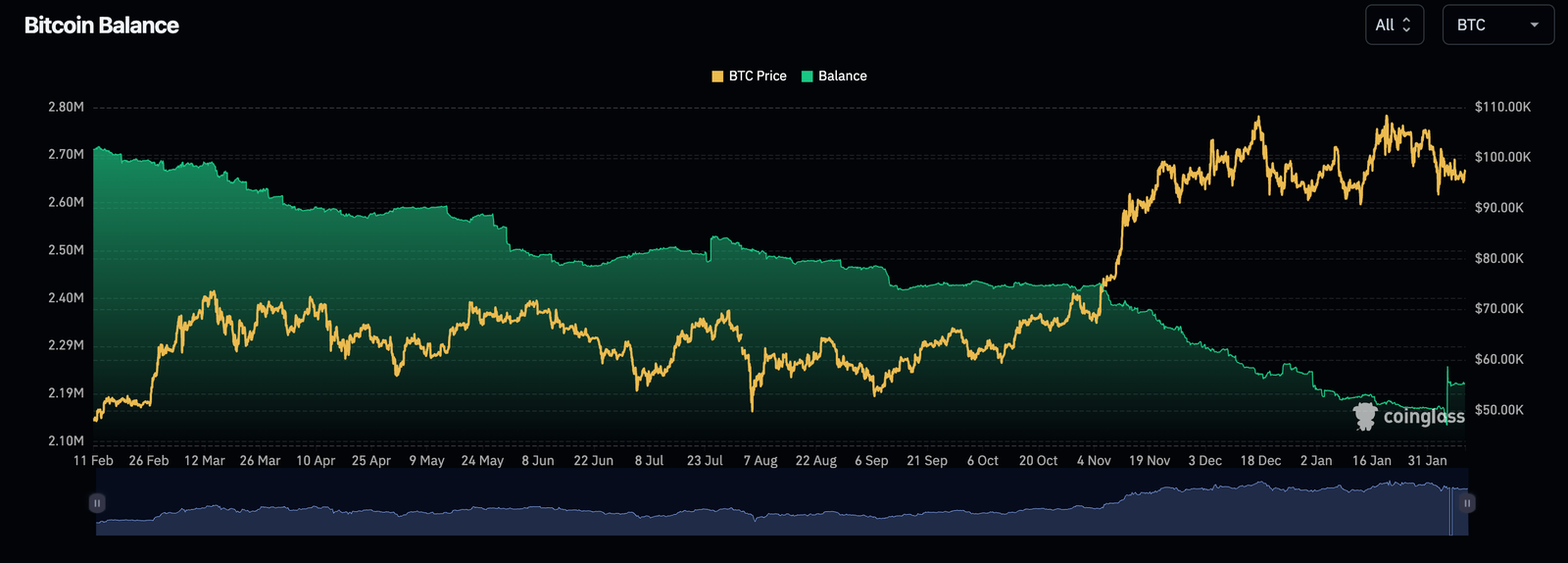Click the BTC Price legend label
The image size is (1568, 563).
pyautogui.click(x=758, y=77)
